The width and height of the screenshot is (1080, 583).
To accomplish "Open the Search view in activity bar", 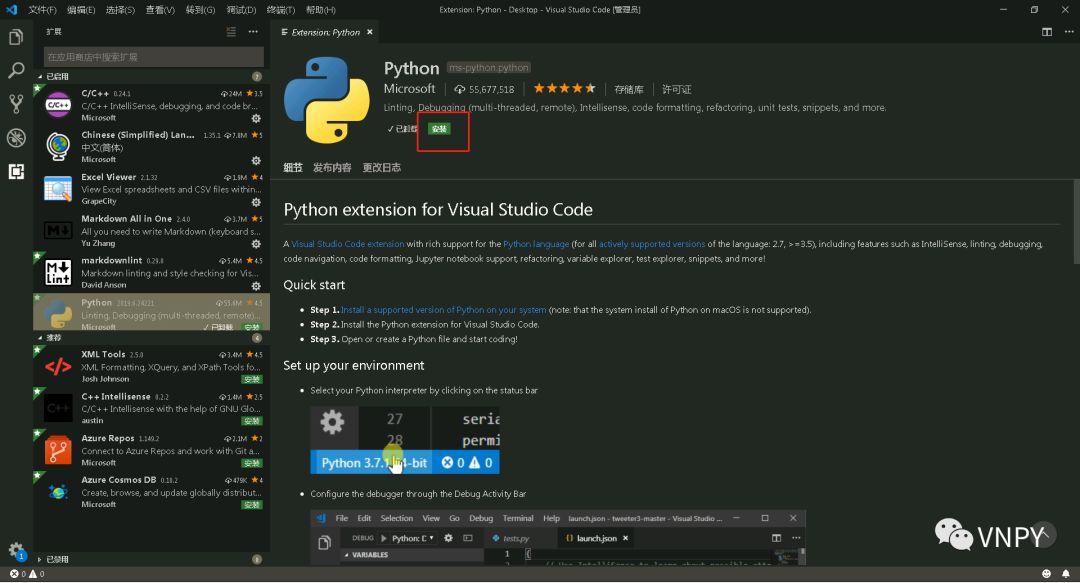I will click(16, 71).
